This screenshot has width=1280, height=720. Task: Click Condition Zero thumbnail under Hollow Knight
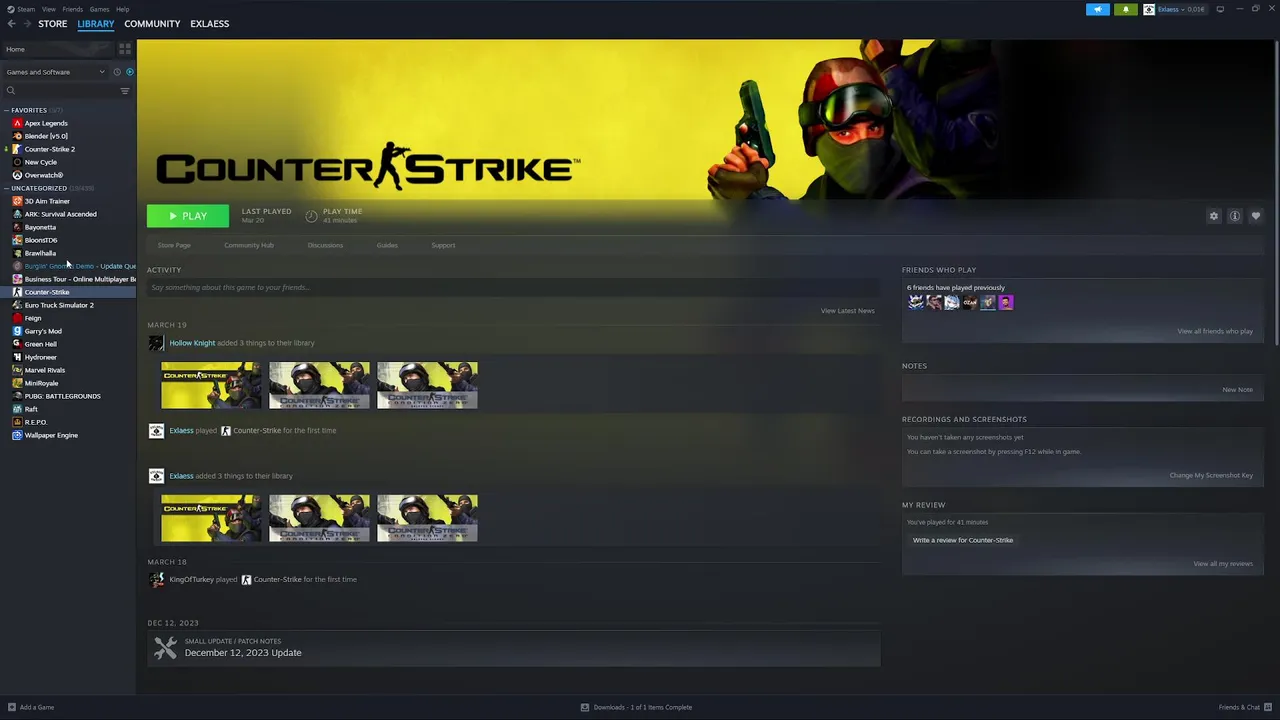tap(319, 385)
